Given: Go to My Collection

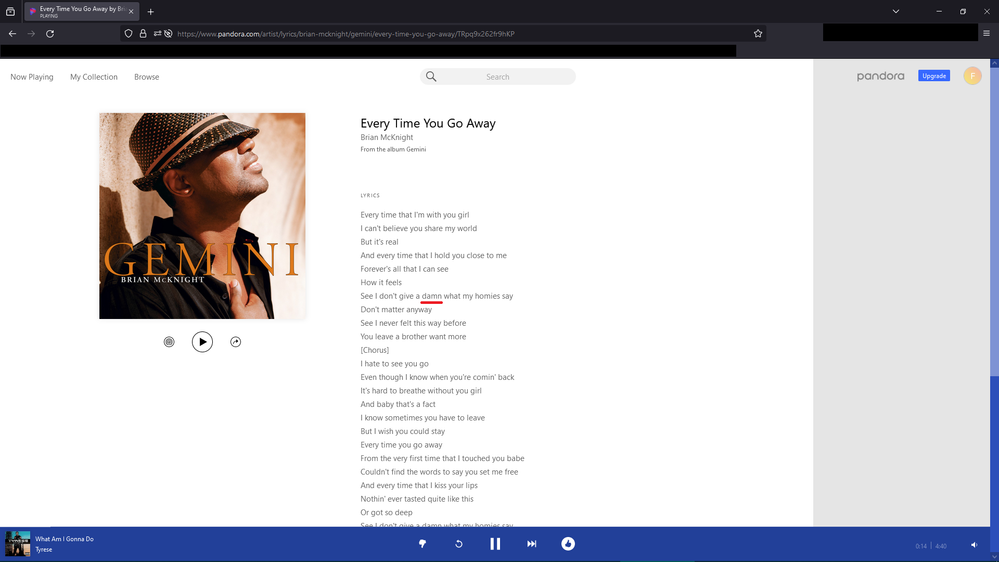Looking at the screenshot, I should [x=94, y=76].
